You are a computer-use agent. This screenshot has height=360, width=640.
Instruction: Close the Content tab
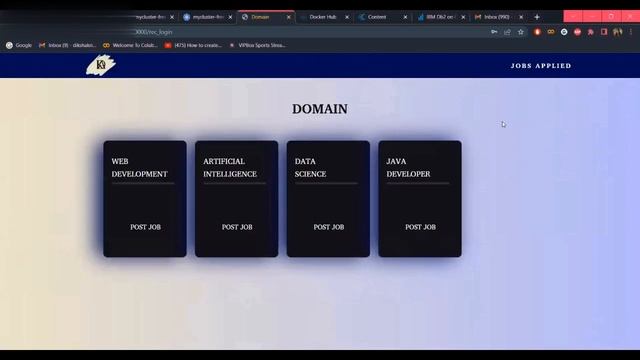405,17
